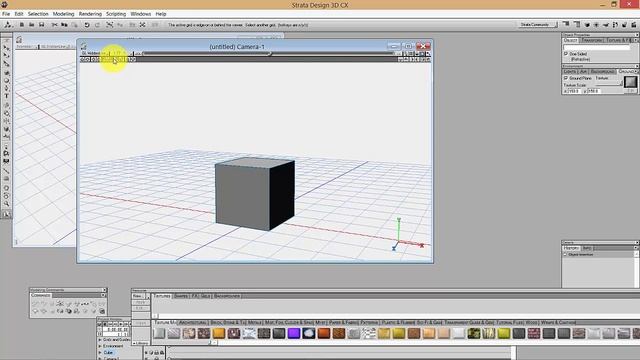Viewport: 640px width, 360px height.
Task: Click the texture scale x value field
Action: coord(573,91)
